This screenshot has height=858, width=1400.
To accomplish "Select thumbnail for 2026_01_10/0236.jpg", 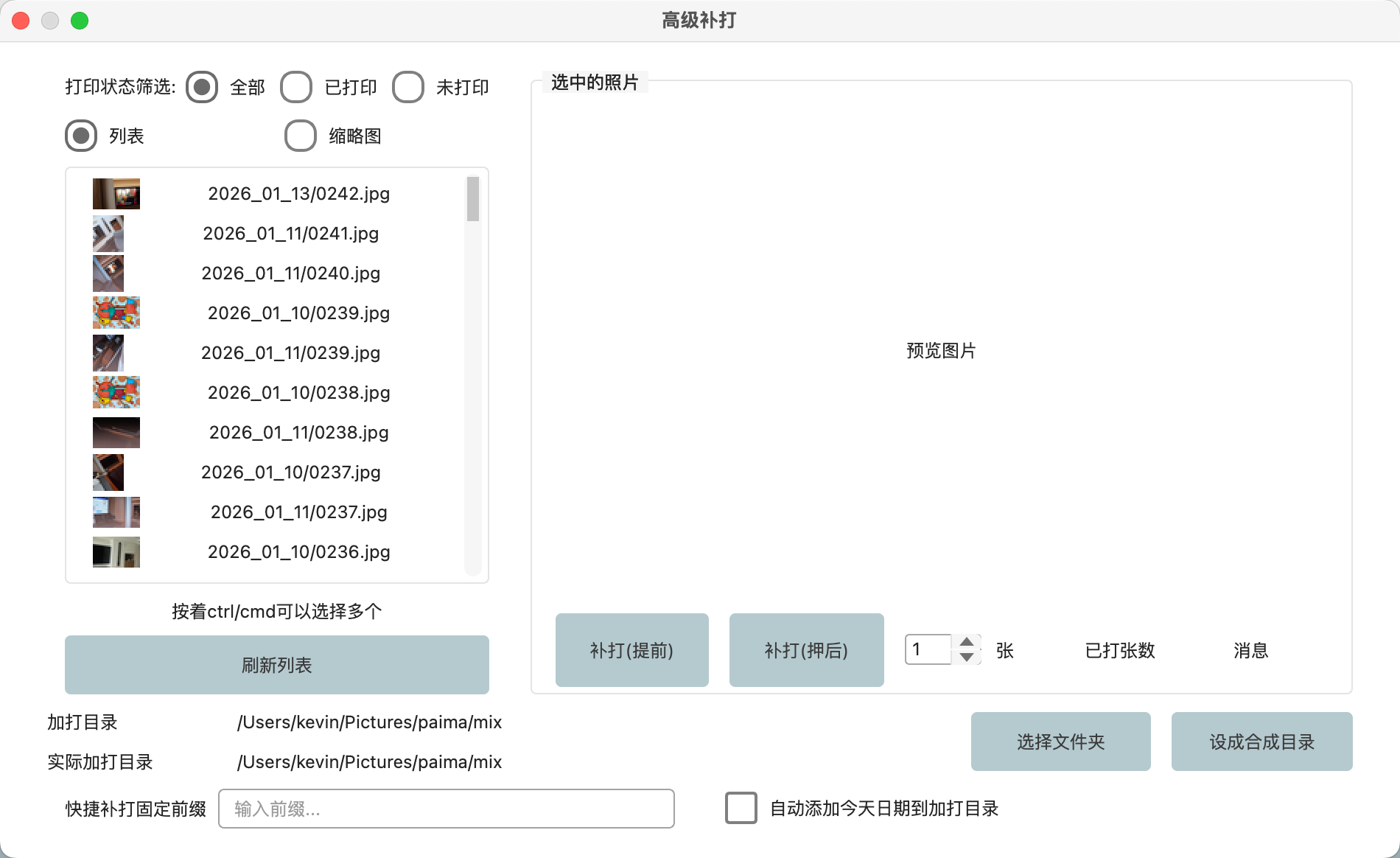I will [x=116, y=552].
